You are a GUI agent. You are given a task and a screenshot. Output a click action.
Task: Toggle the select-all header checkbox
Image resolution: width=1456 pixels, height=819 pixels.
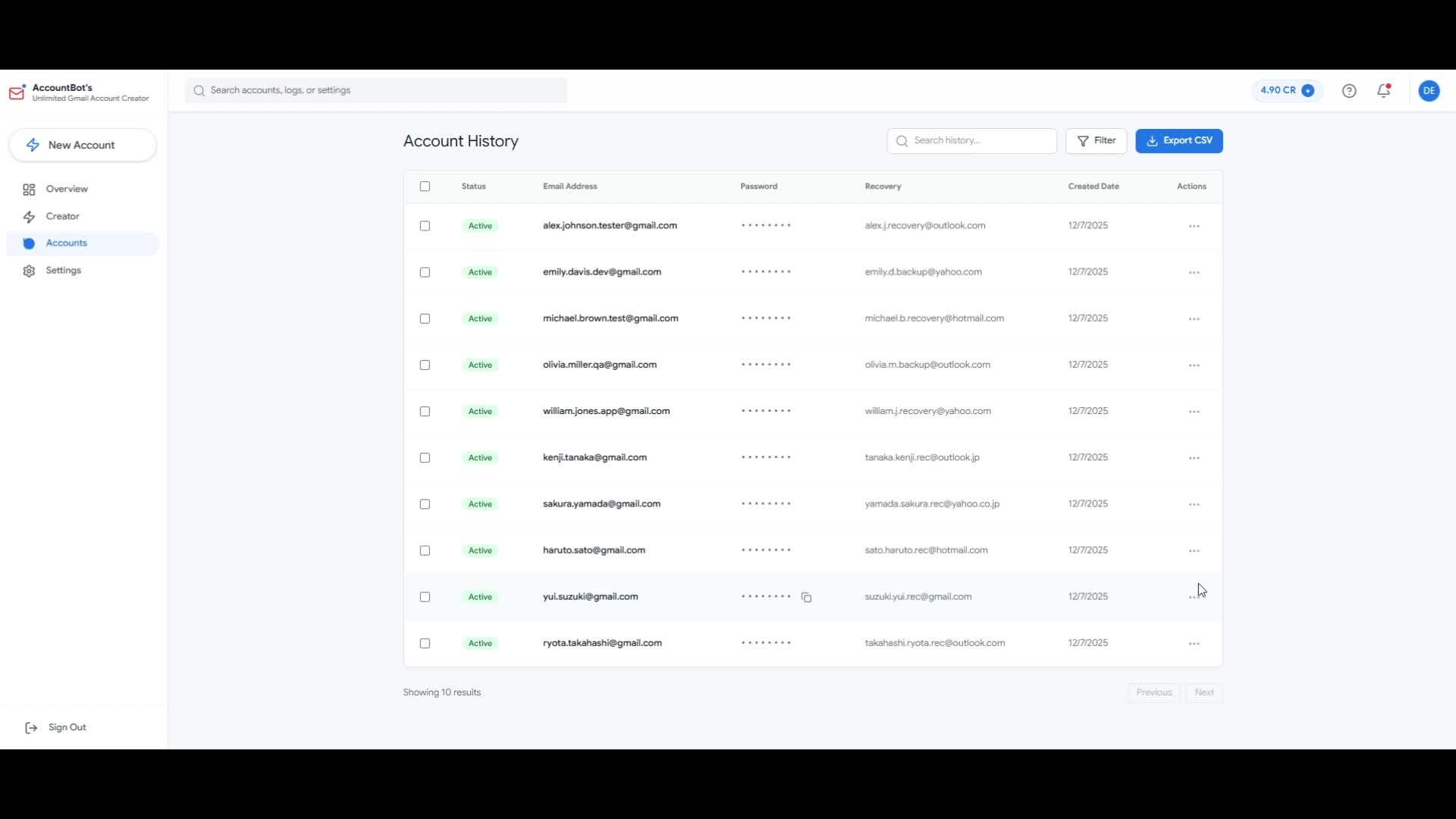click(x=425, y=187)
